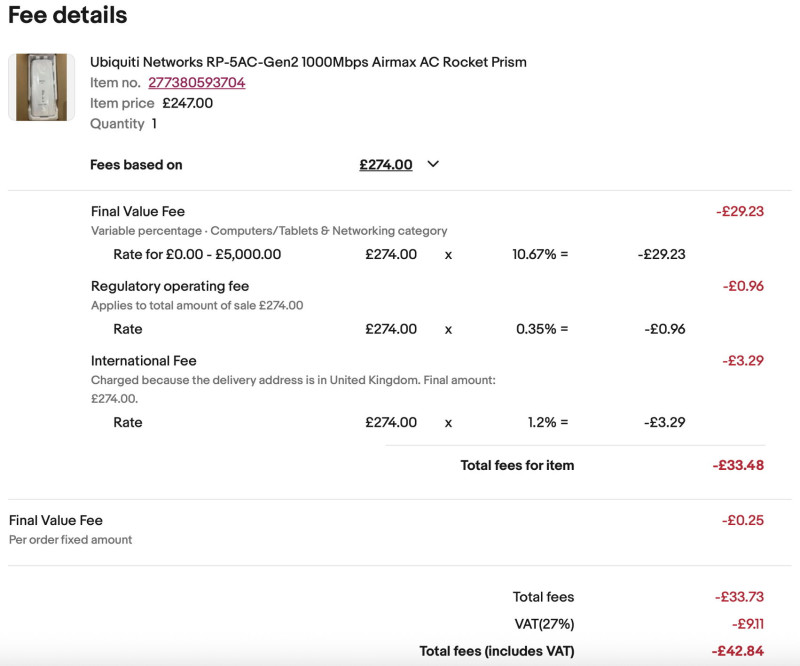This screenshot has height=666, width=800.
Task: Click the International Fee -£3.29 red amount
Action: 742,361
